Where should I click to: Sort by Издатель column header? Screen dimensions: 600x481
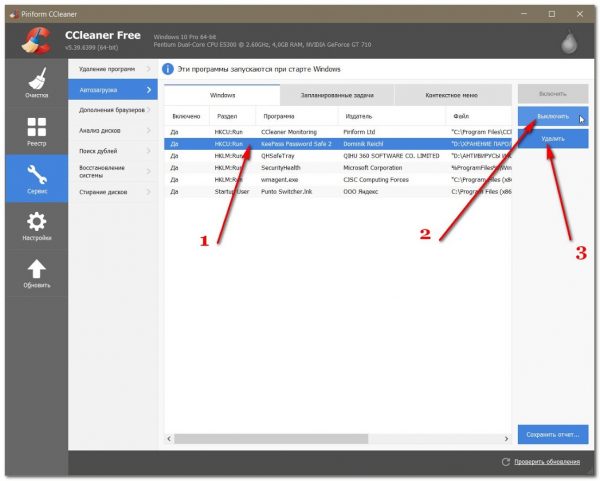tap(392, 116)
